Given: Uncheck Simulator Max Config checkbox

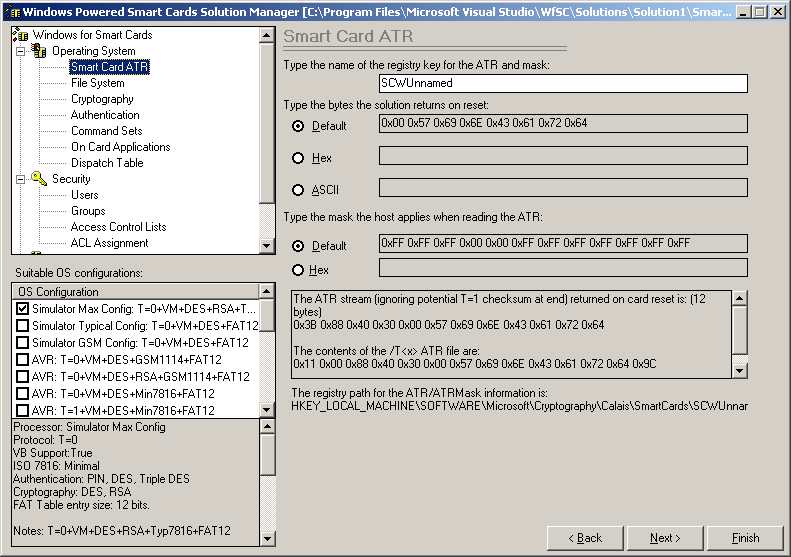Looking at the screenshot, I should pos(23,310).
